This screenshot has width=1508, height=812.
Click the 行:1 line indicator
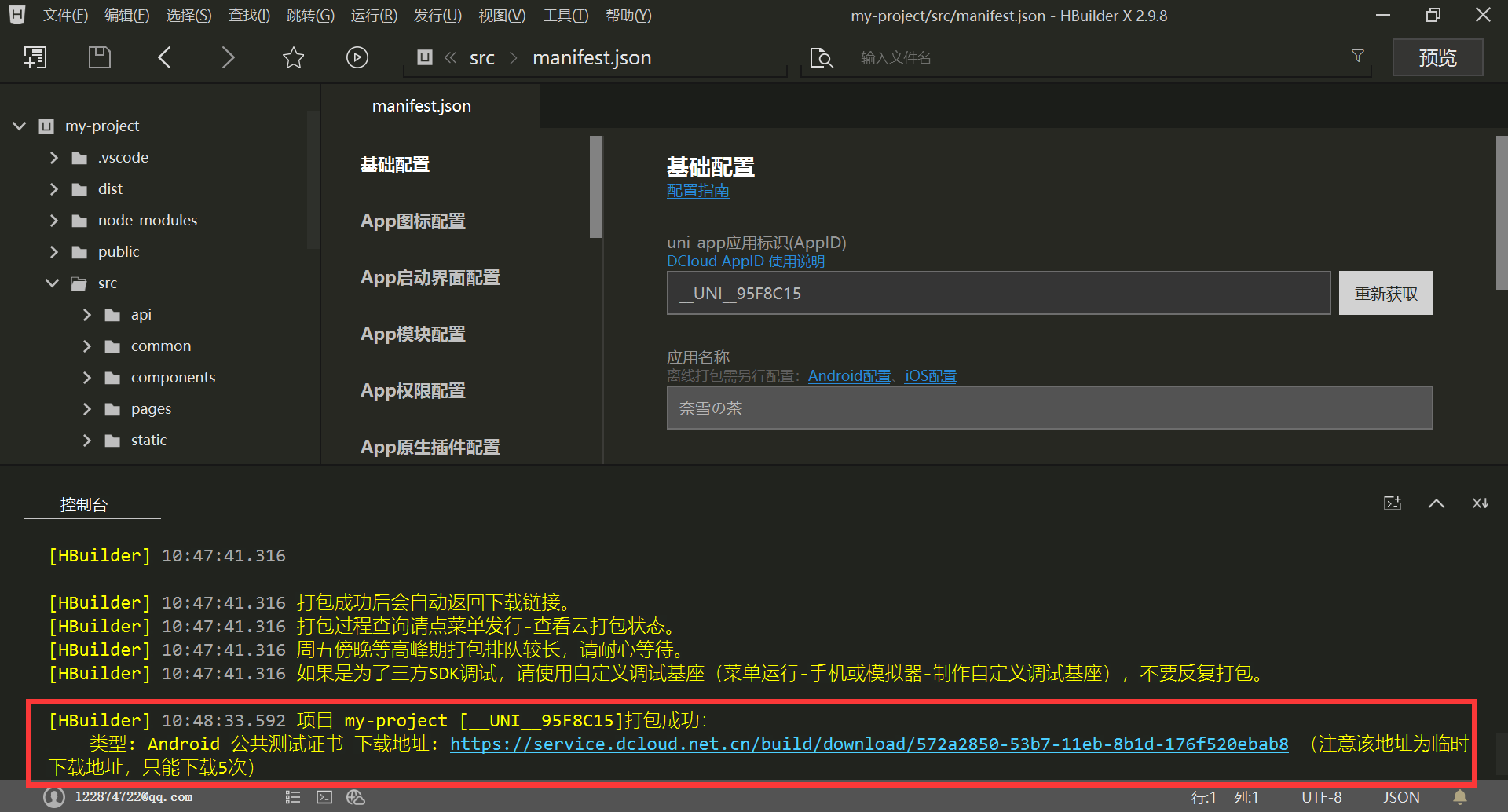coord(1203,797)
